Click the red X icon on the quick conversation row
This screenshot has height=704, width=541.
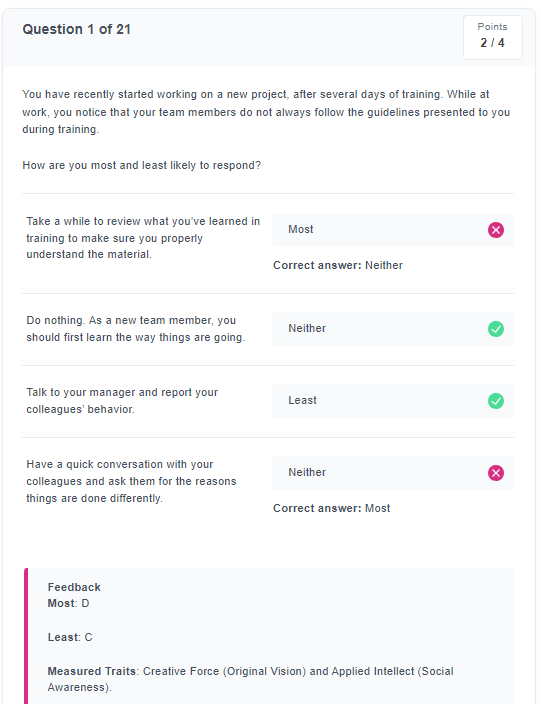tap(496, 473)
